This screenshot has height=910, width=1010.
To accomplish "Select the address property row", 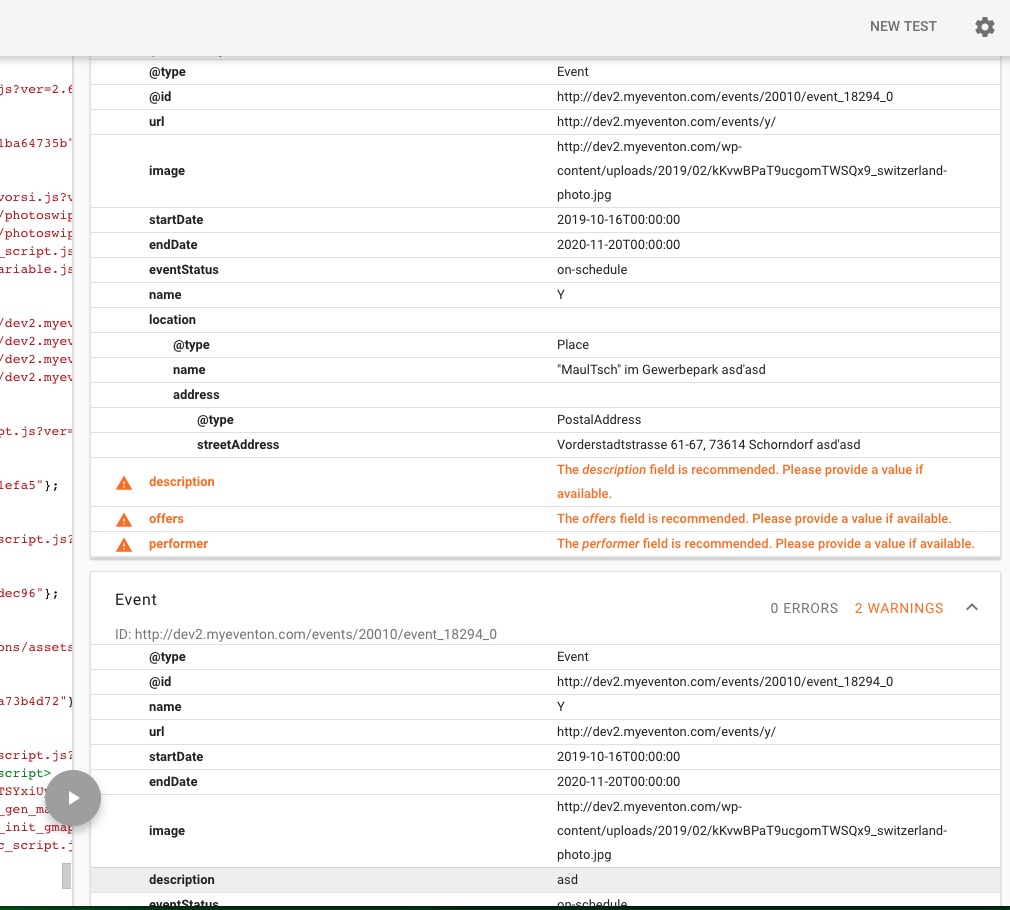I will [x=545, y=395].
